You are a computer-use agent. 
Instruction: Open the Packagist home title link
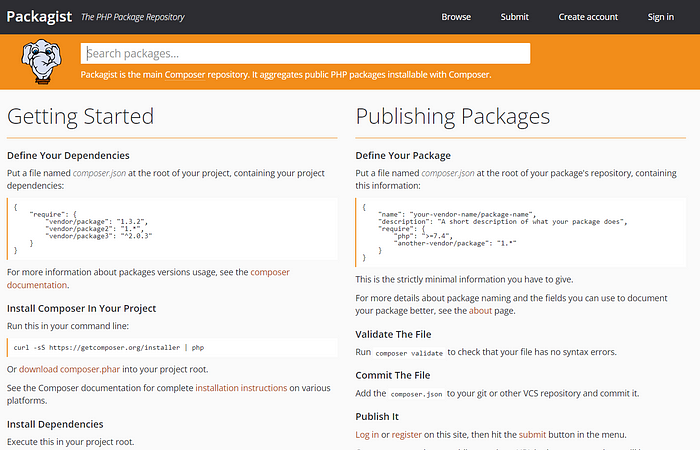pos(39,17)
